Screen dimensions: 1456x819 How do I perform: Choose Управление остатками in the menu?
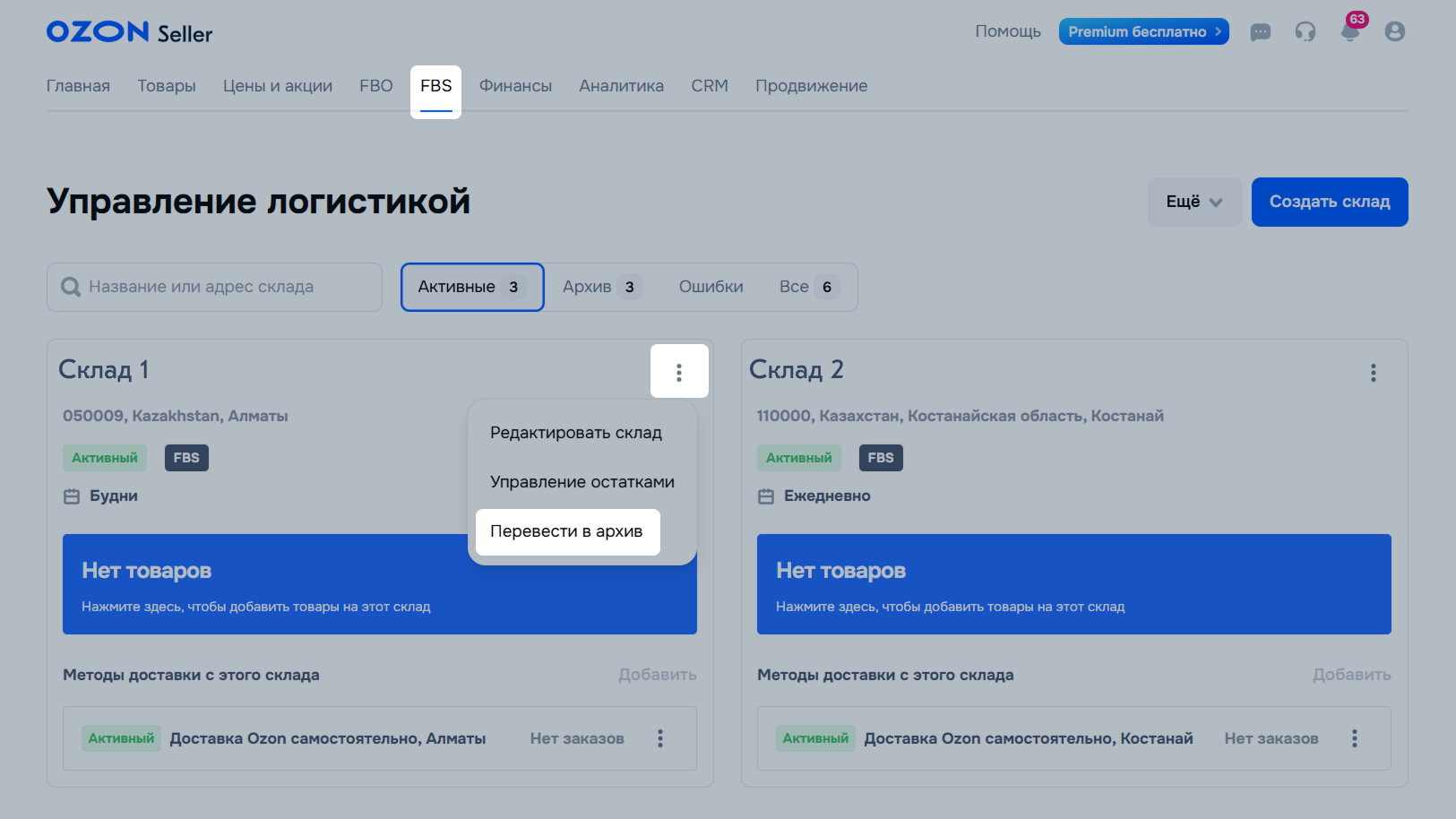[582, 482]
